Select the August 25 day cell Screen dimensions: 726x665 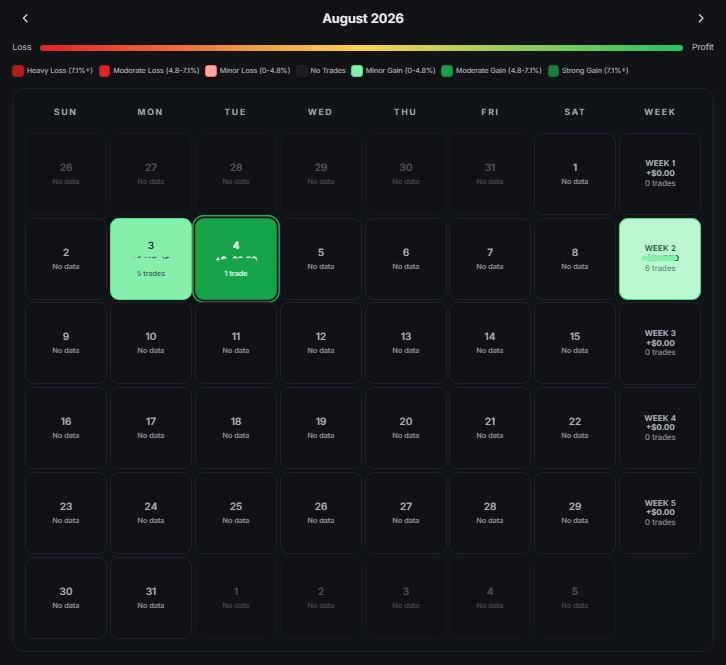point(236,513)
